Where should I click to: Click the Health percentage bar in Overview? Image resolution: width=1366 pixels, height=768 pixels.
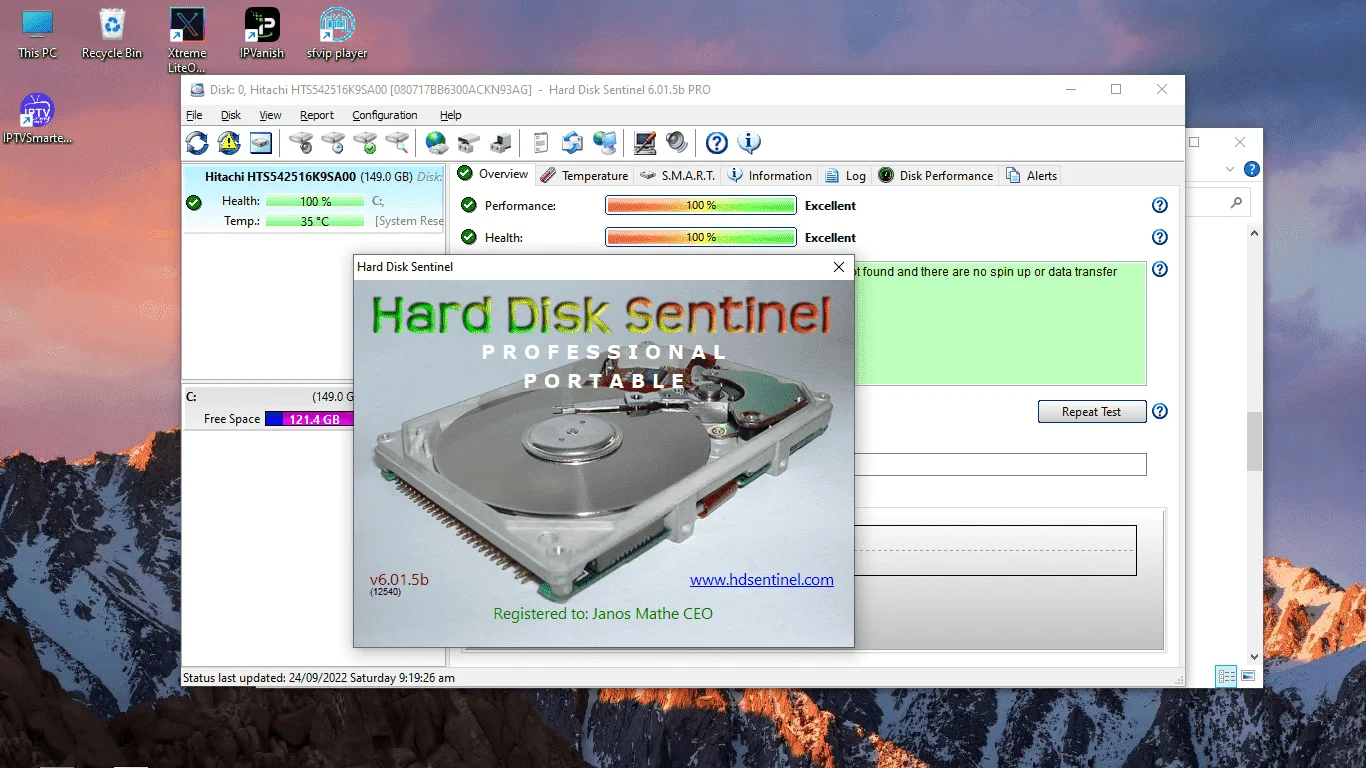(701, 237)
